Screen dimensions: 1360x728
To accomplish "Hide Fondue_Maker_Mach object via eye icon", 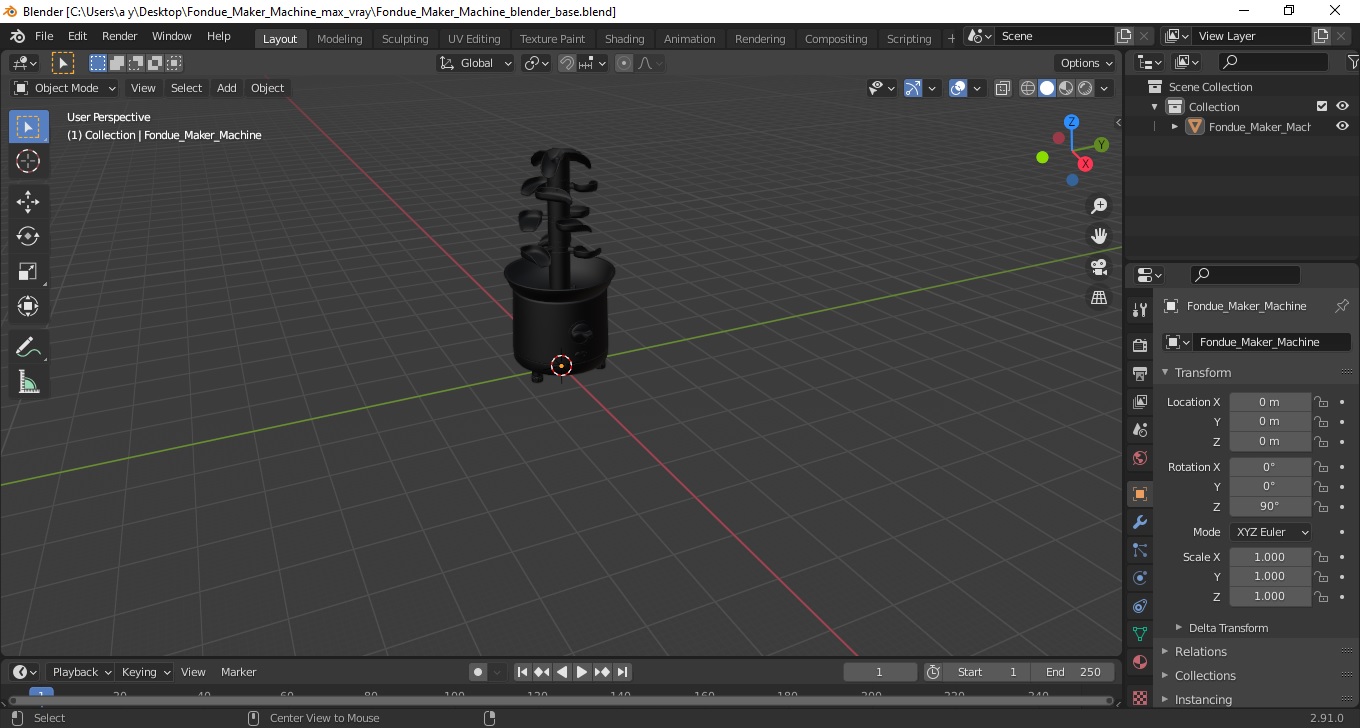I will (1342, 126).
